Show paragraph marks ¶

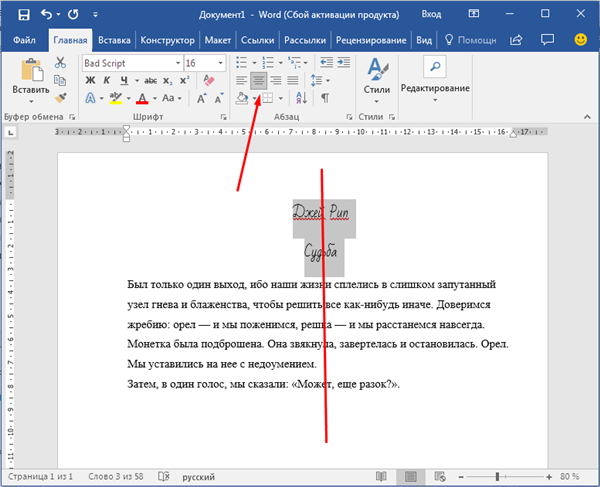point(325,98)
